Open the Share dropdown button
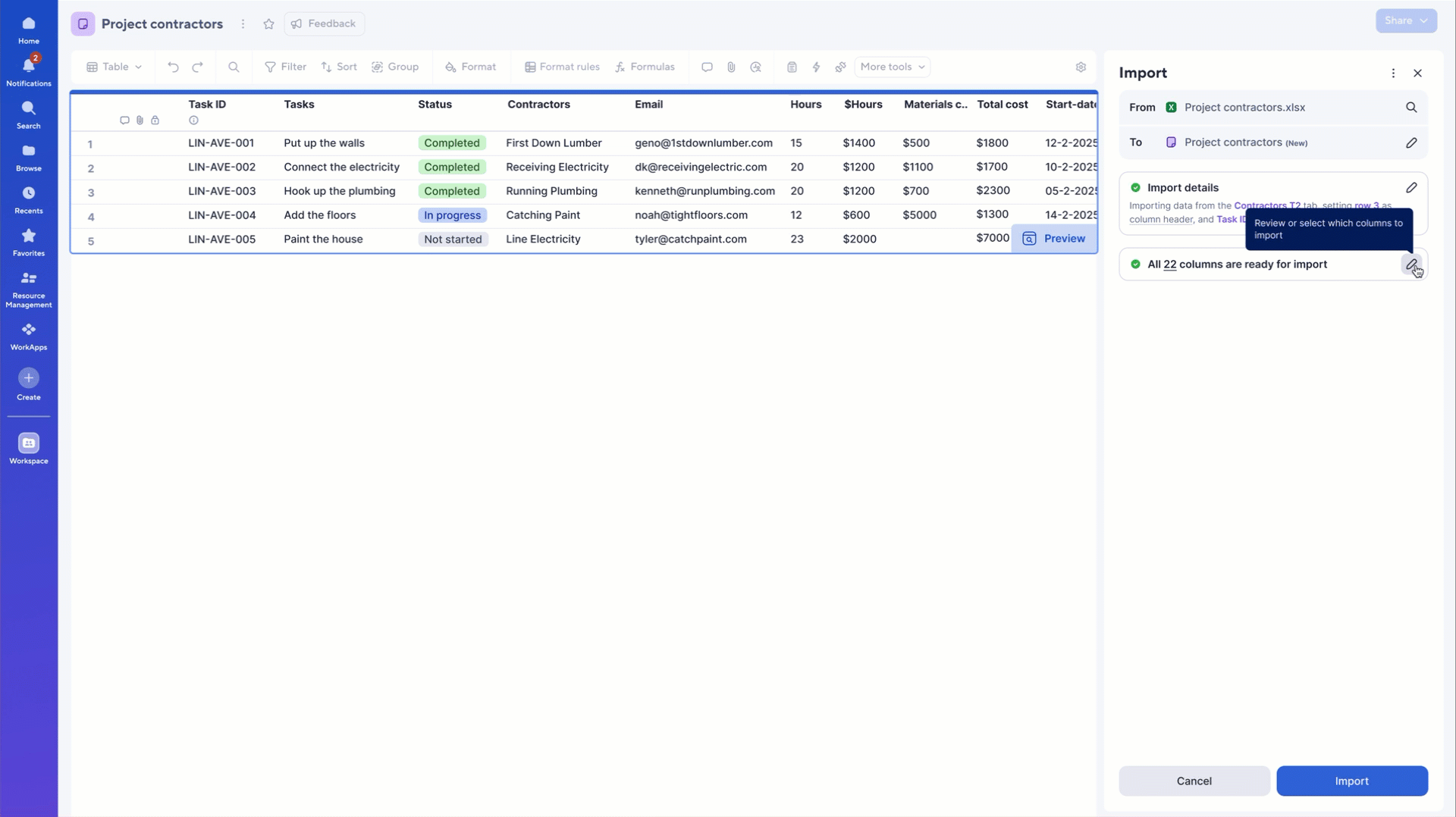The image size is (1456, 817). tap(1405, 21)
